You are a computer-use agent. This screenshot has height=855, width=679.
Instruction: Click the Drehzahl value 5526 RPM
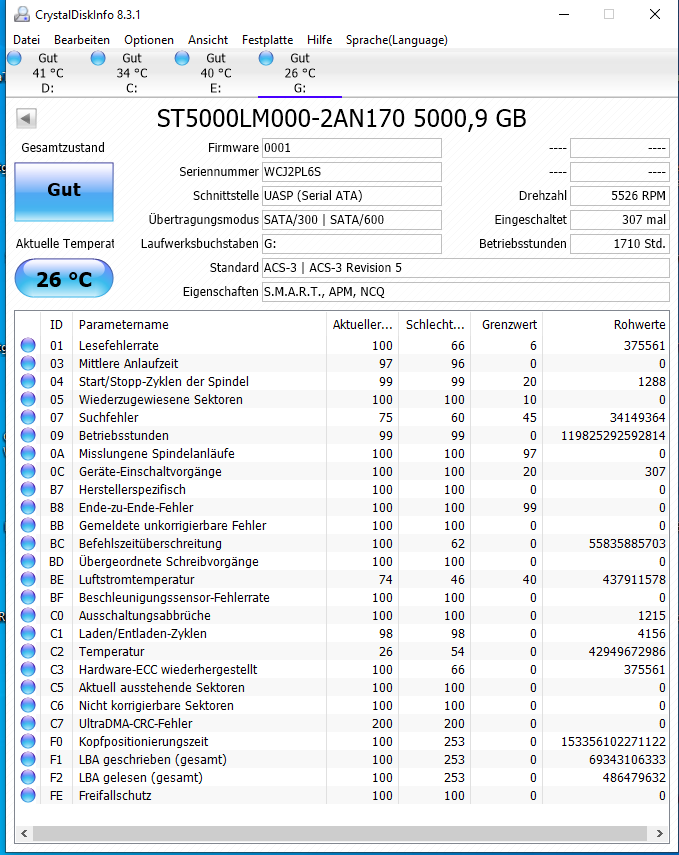pos(620,196)
